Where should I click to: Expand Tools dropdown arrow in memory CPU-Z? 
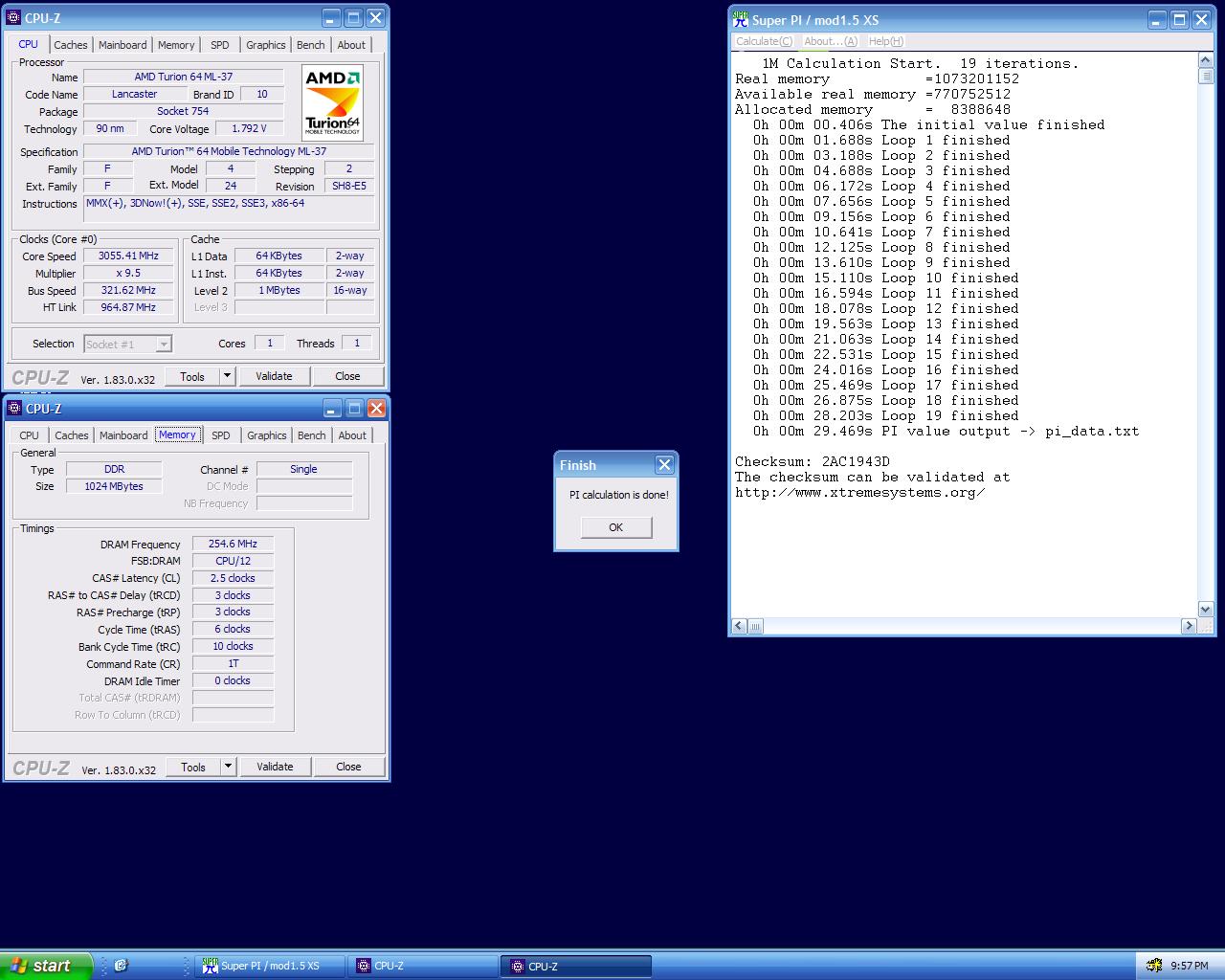click(228, 767)
